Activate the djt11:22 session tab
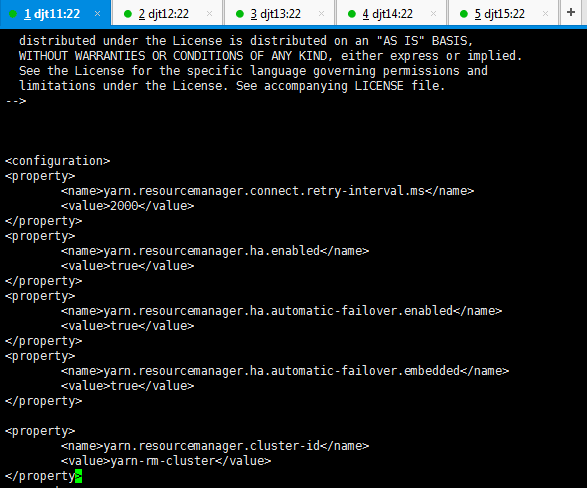The height and width of the screenshot is (488, 587). [55, 14]
